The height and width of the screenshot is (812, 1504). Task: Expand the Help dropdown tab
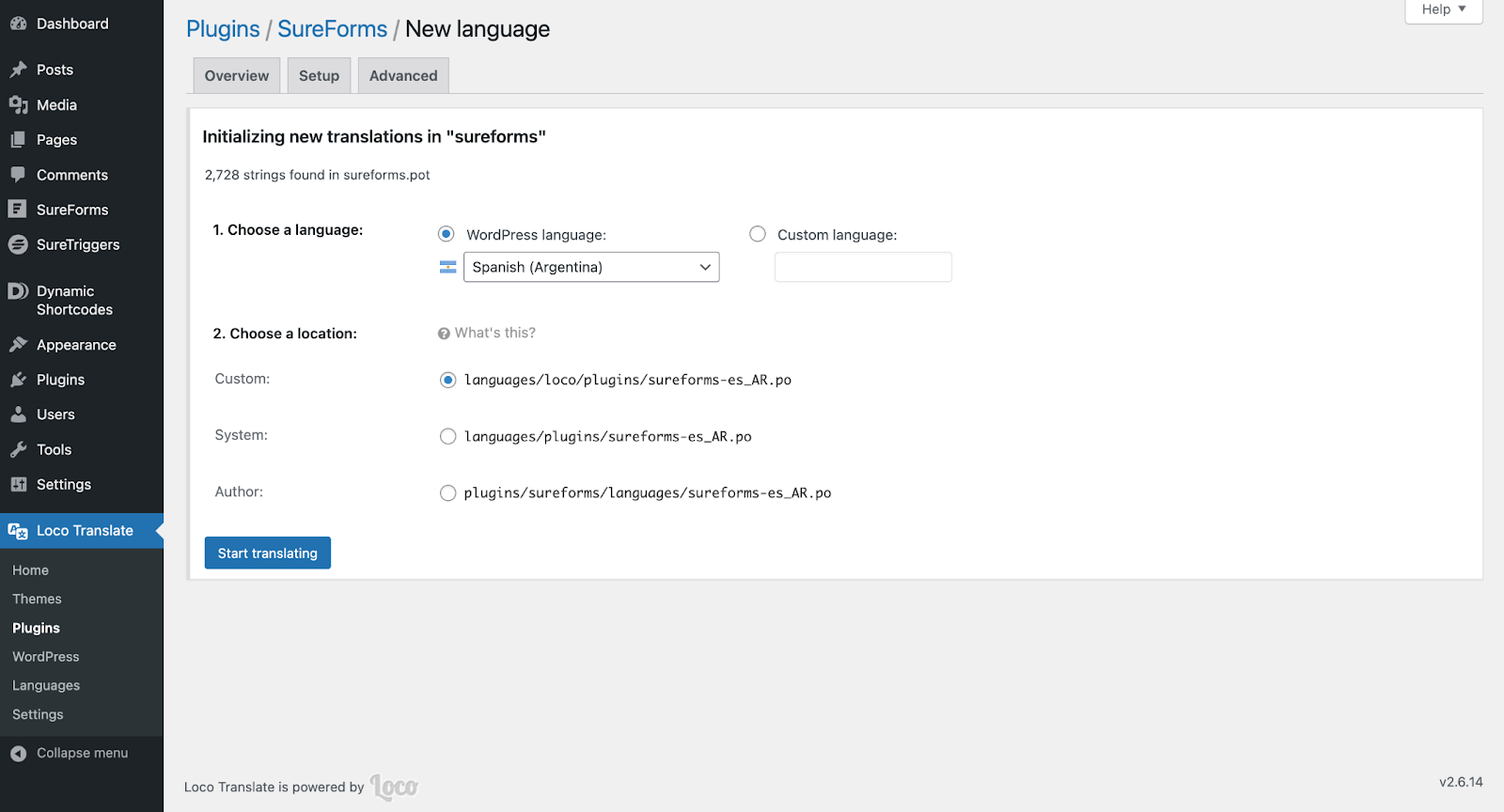[1444, 10]
